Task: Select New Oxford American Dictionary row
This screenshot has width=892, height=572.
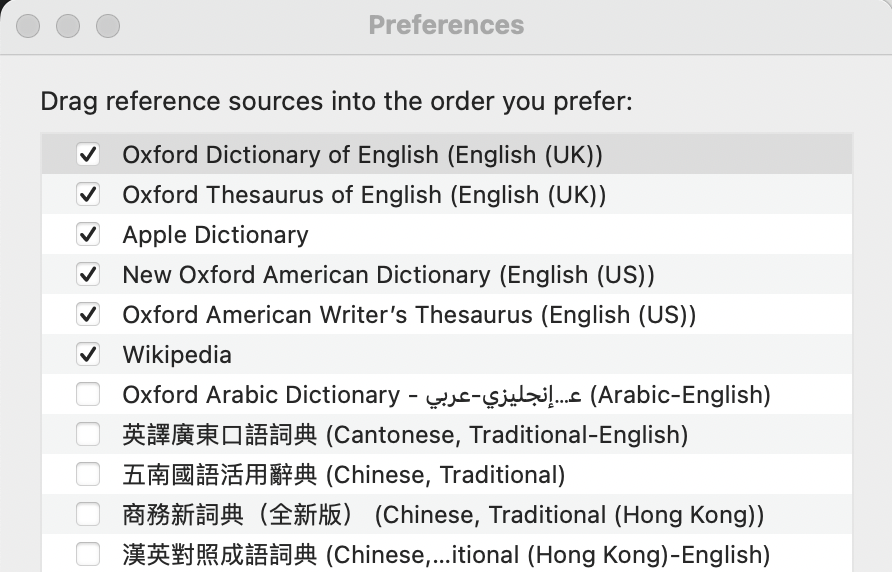Action: coord(388,275)
